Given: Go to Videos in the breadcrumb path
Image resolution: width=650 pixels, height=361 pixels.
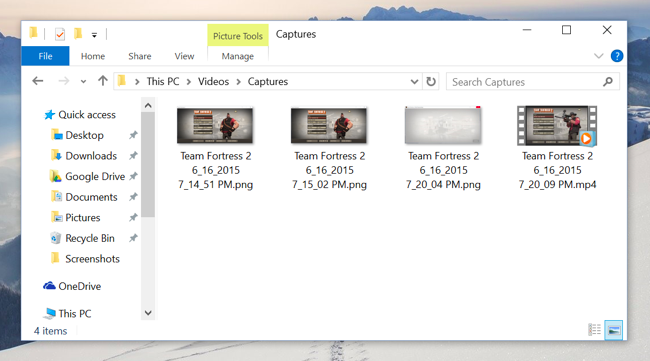Looking at the screenshot, I should 213,82.
